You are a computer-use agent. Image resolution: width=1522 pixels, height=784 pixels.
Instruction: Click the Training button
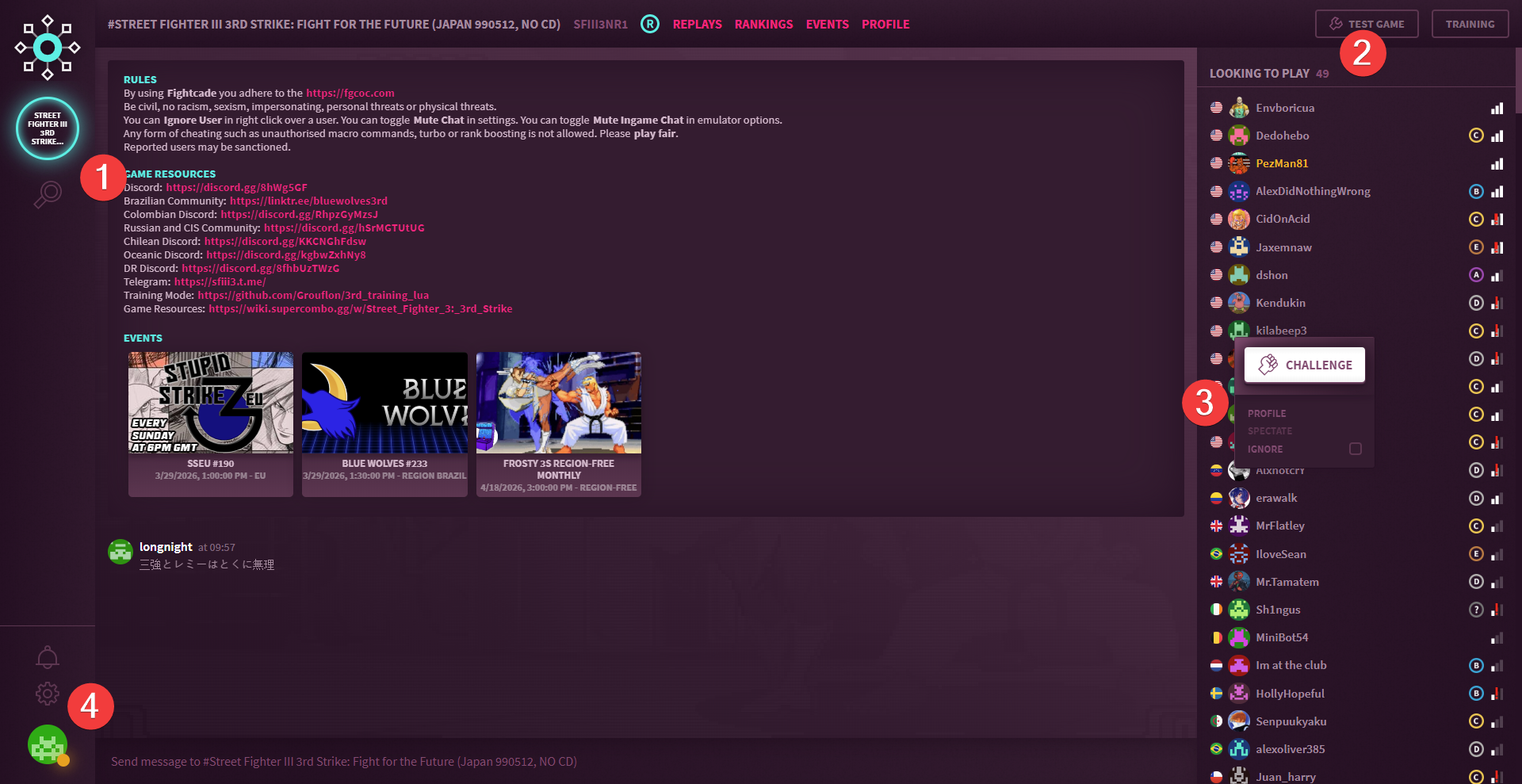point(1470,24)
